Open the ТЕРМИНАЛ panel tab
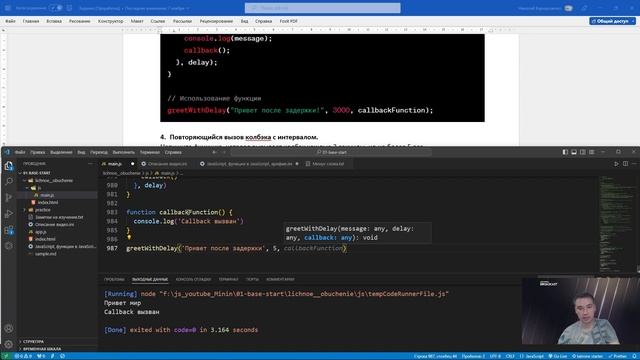The image size is (640, 360). coord(228,280)
